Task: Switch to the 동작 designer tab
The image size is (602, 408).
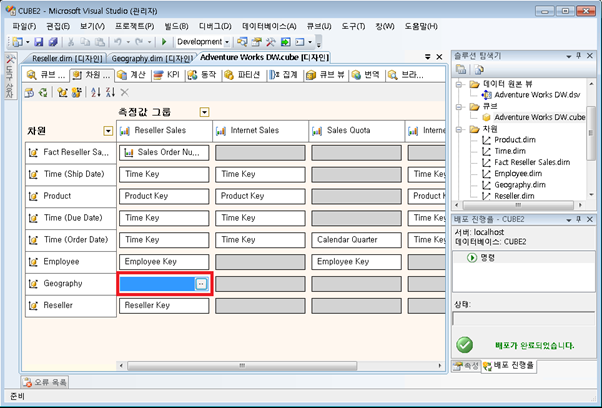Action: 203,74
